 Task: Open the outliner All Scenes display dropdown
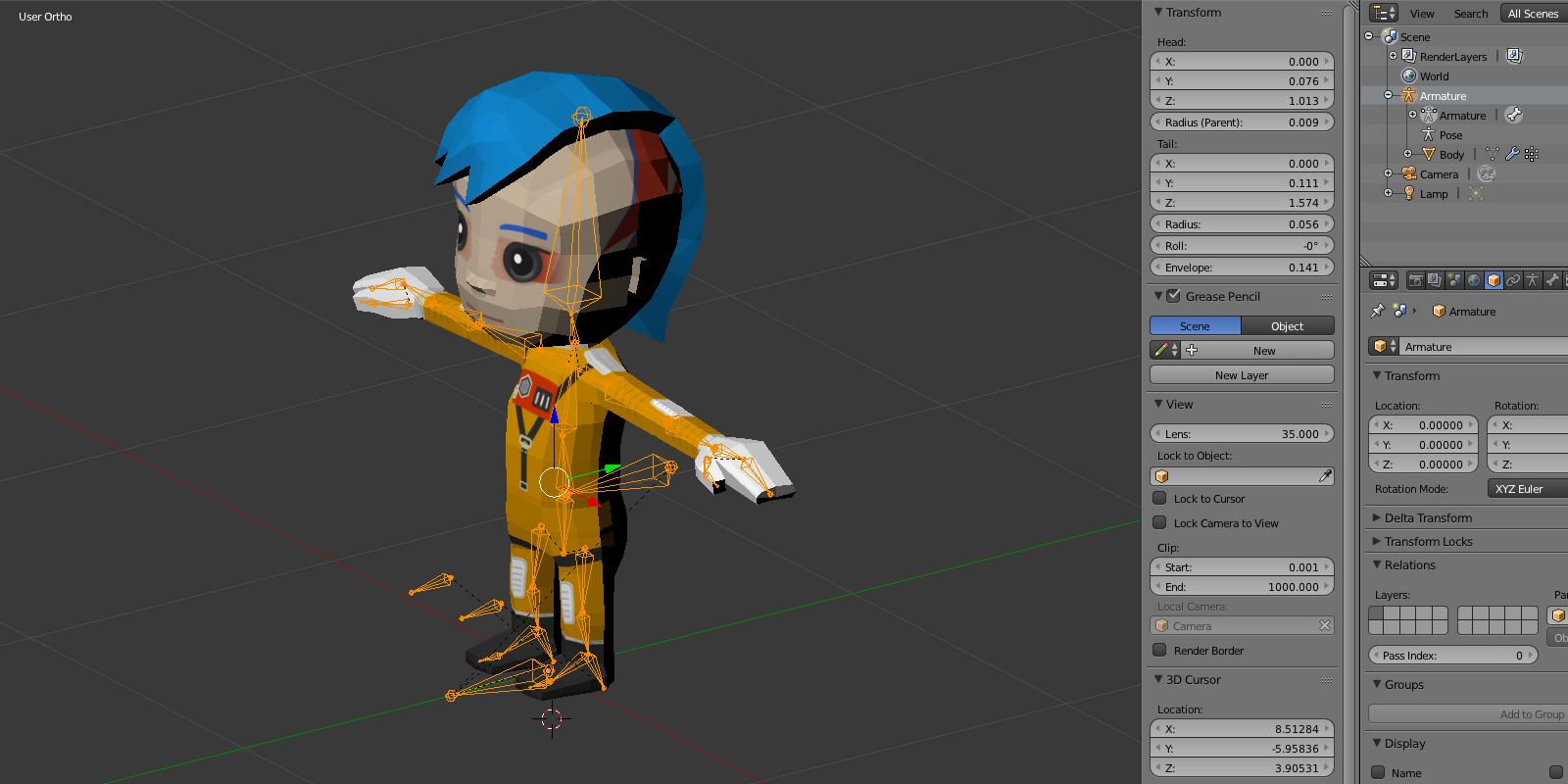click(x=1534, y=13)
